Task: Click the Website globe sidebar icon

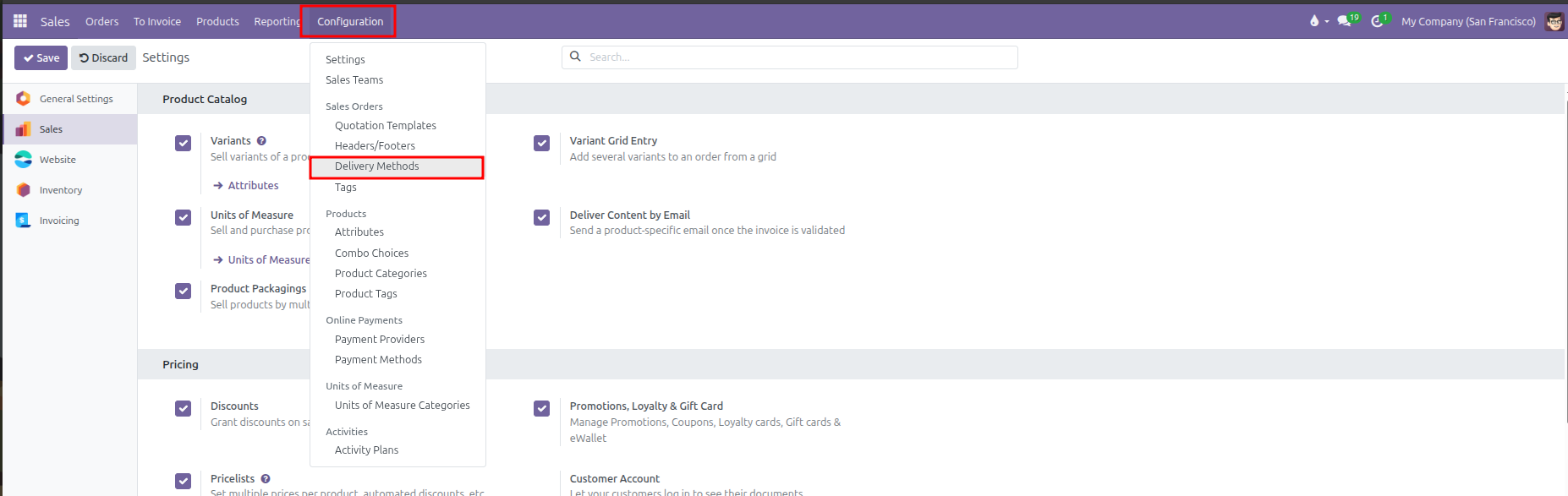Action: coord(24,160)
